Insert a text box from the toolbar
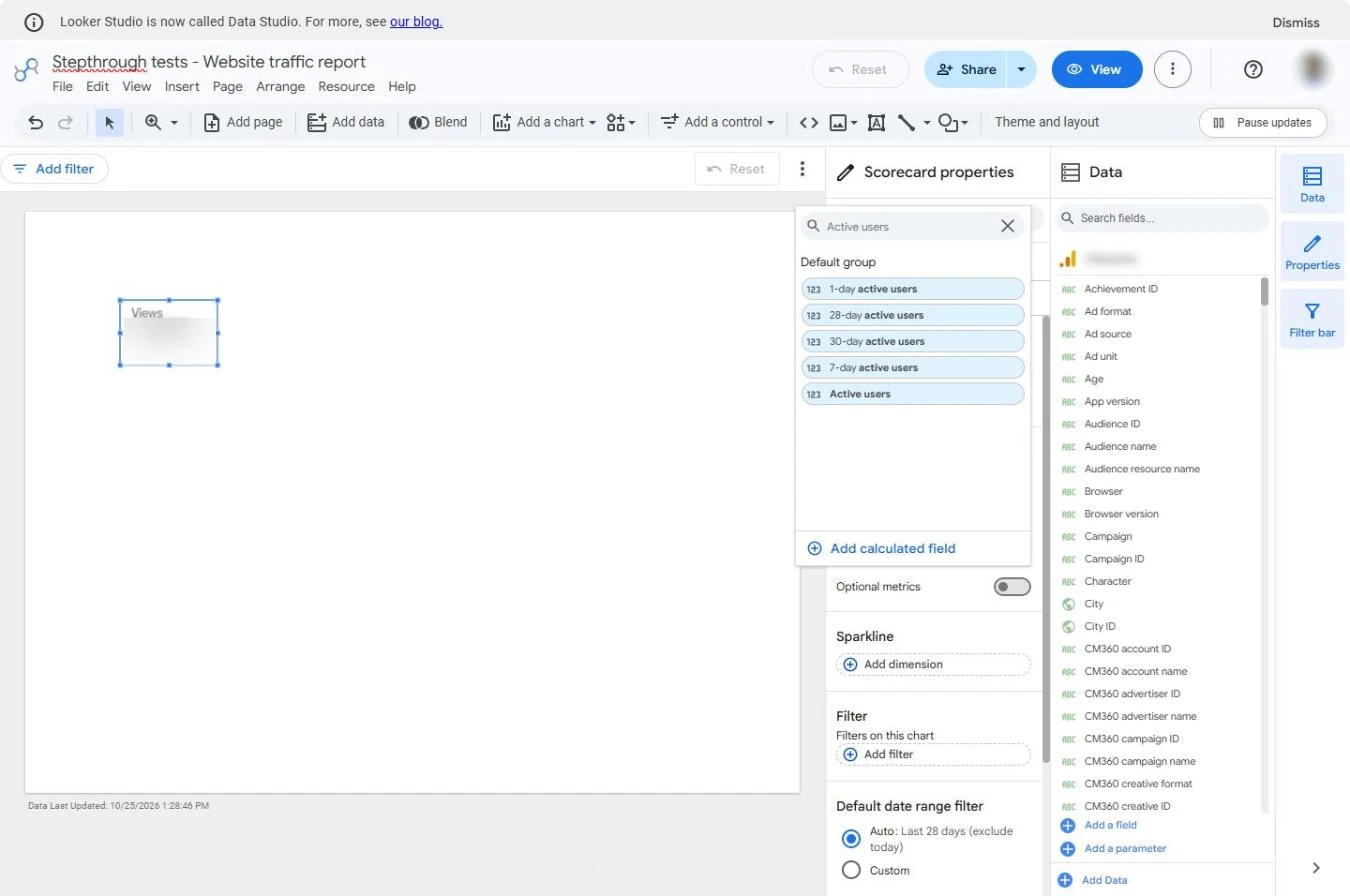The width and height of the screenshot is (1350, 896). pos(876,122)
